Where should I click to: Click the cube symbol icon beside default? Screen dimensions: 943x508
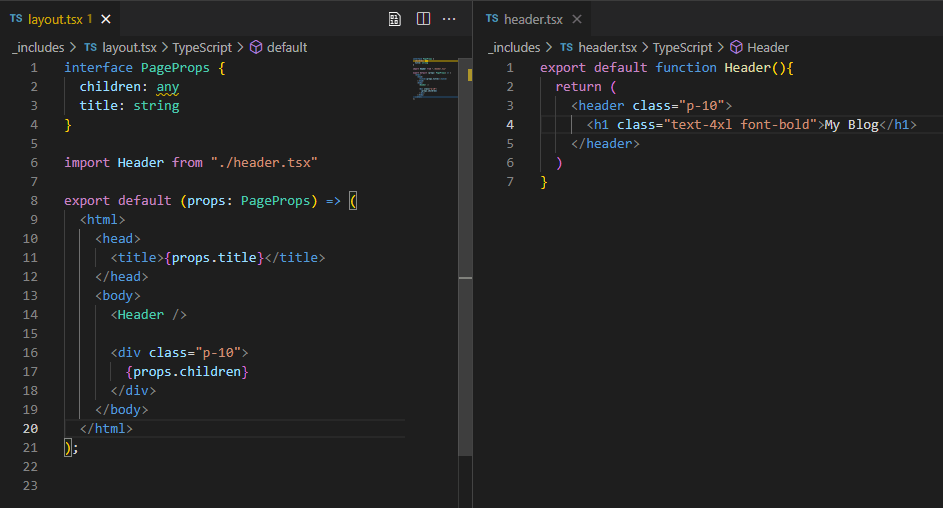coord(256,47)
